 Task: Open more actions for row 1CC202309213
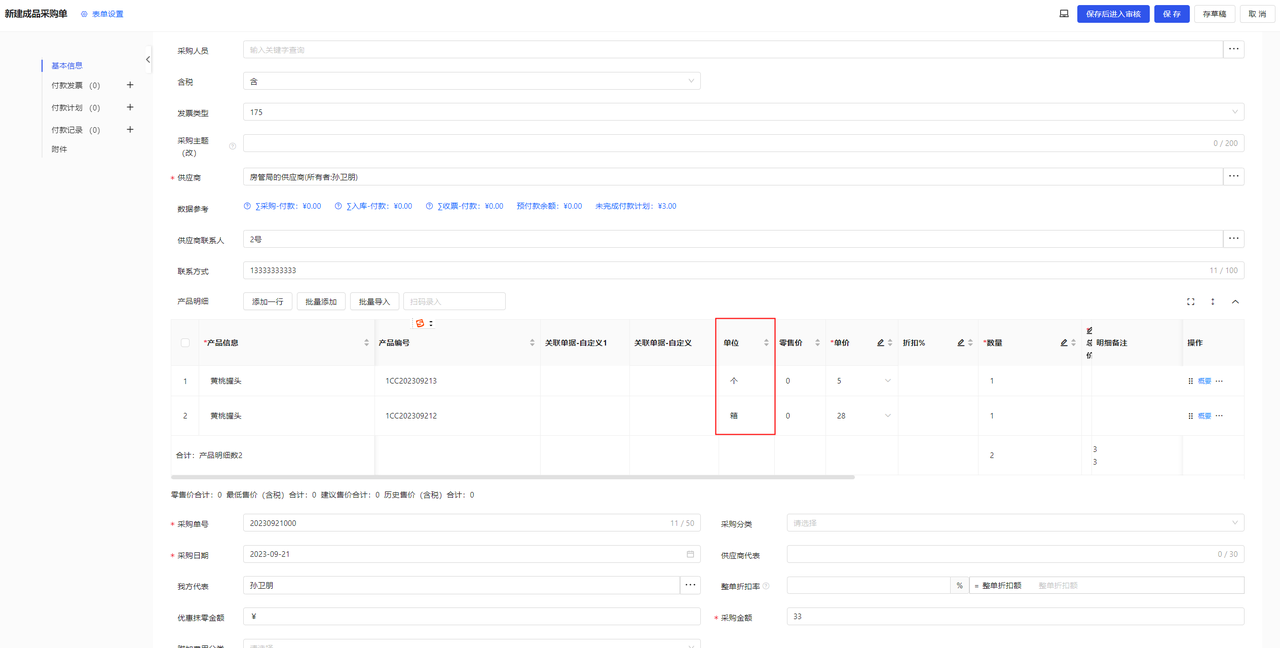click(x=1219, y=381)
